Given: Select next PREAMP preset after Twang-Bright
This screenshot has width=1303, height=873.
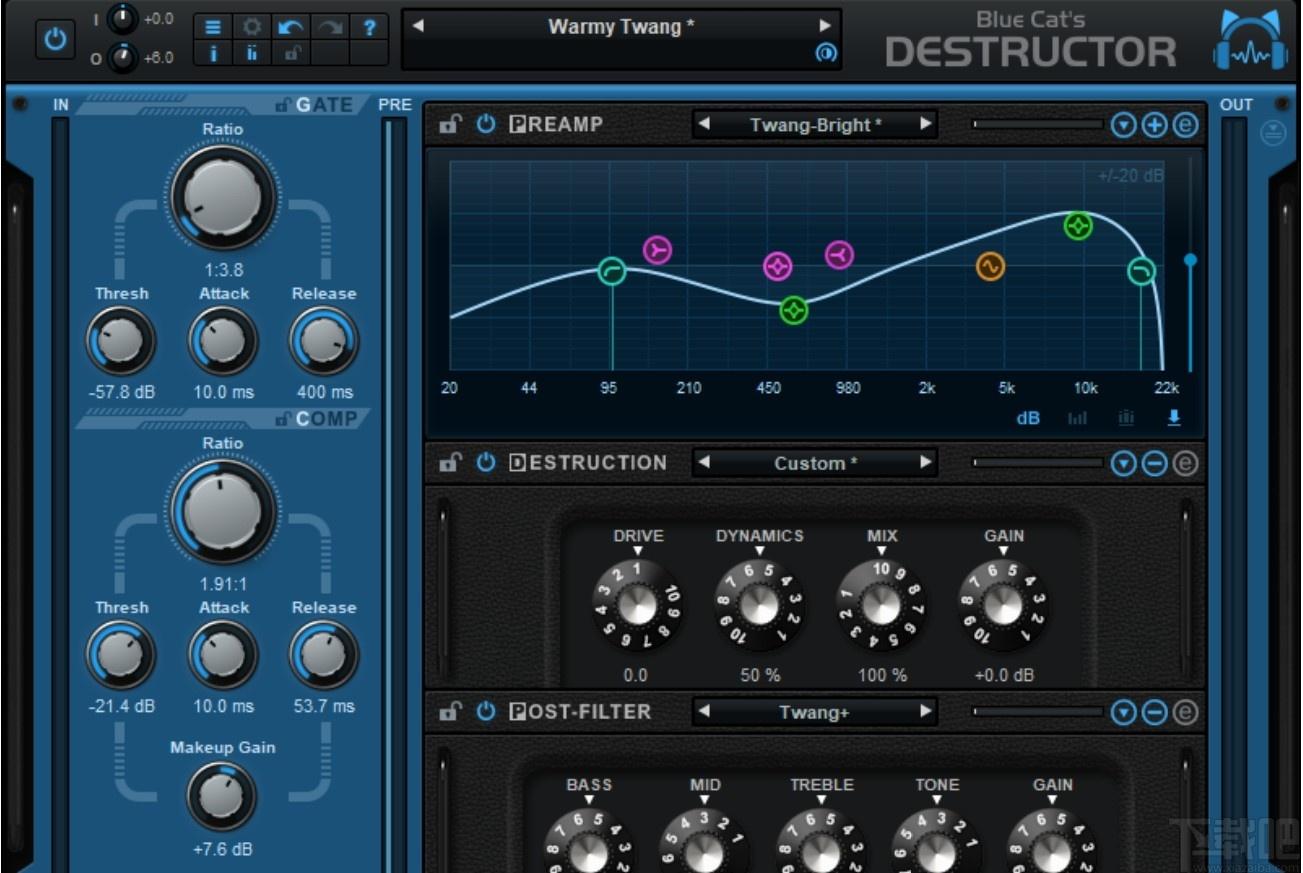Looking at the screenshot, I should click(x=925, y=125).
